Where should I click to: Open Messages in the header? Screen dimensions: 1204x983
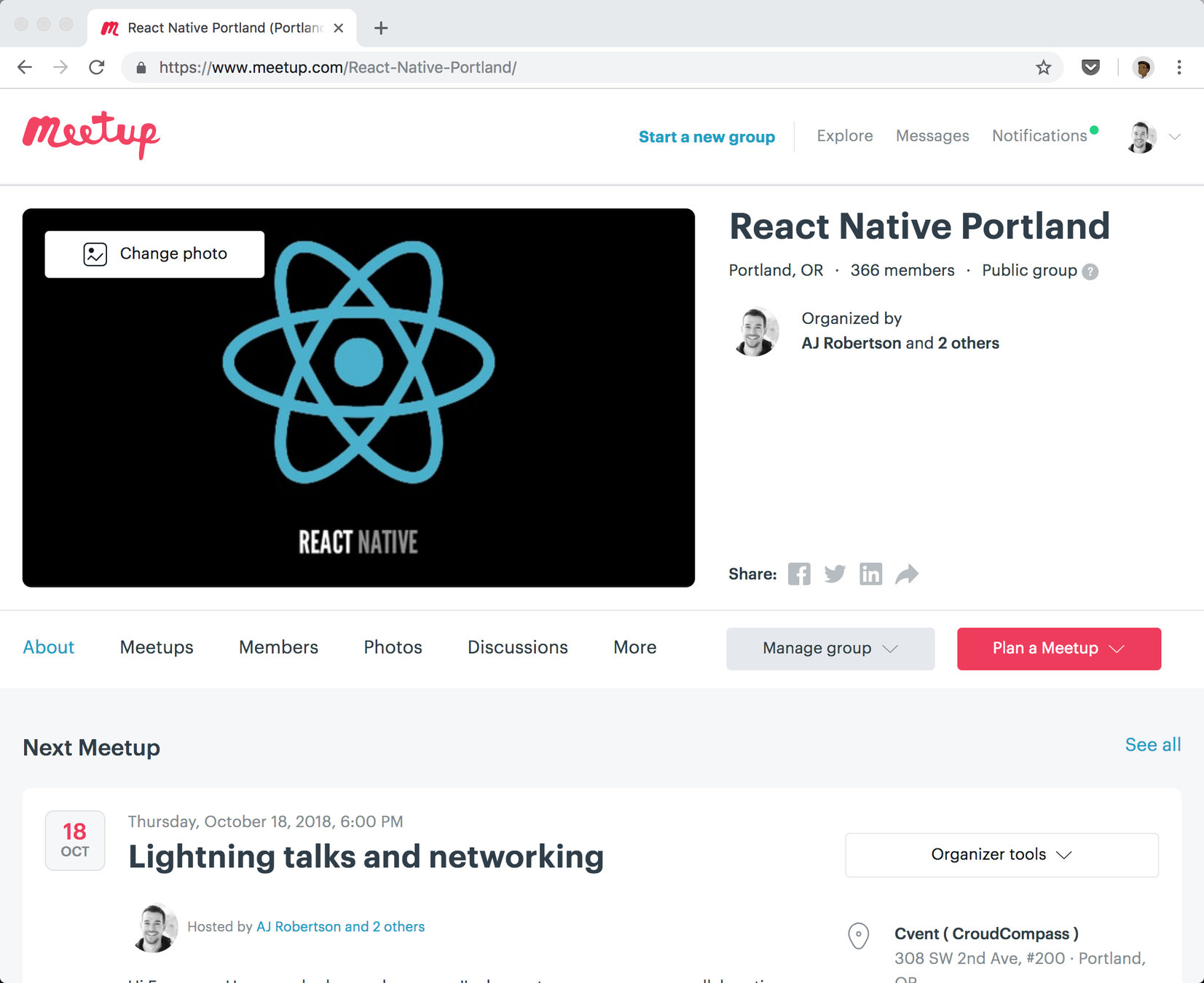pyautogui.click(x=932, y=136)
